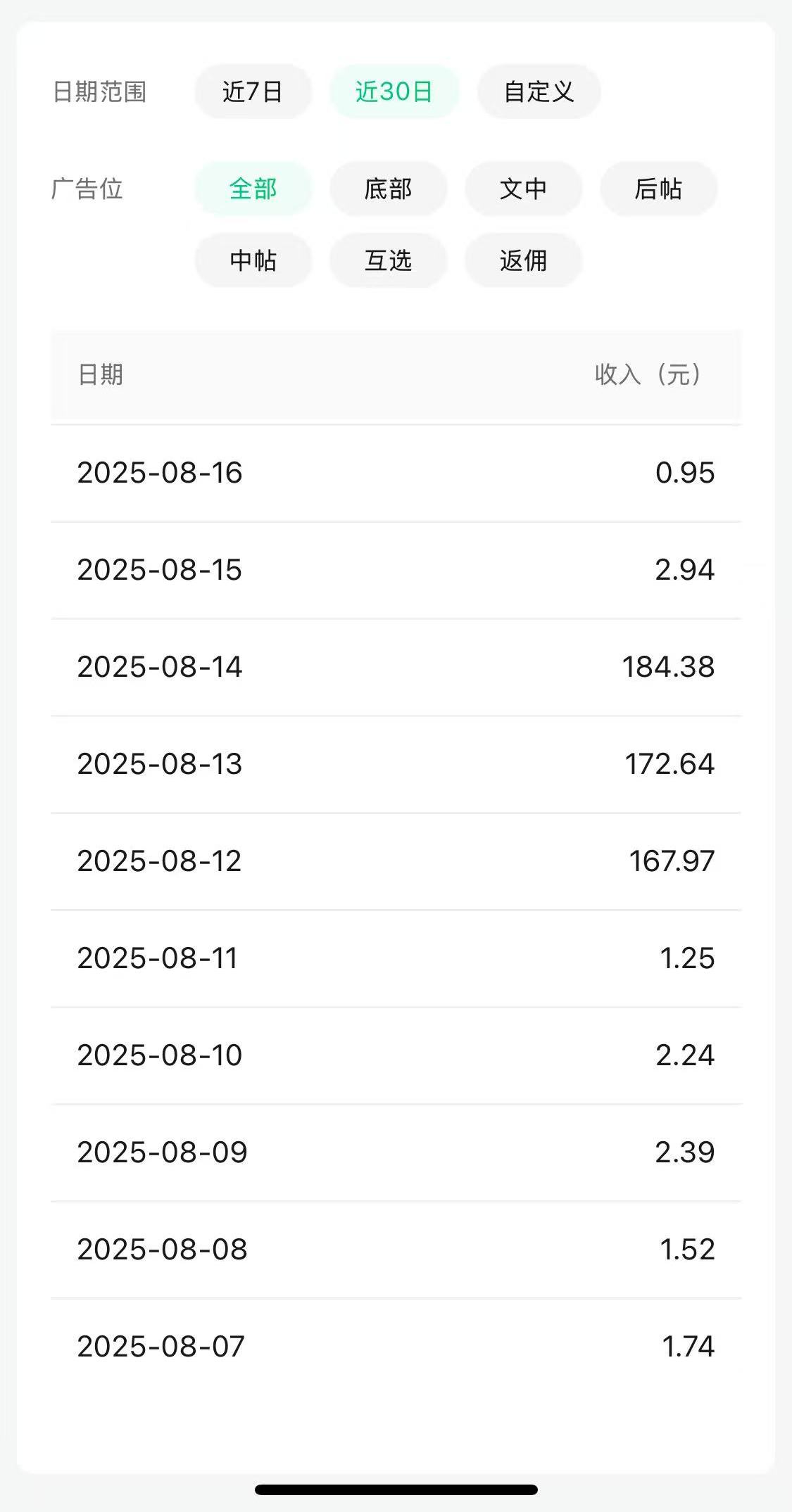Screen dimensions: 792x1512
Task: Filter by 中帖 ad position
Action: [253, 260]
